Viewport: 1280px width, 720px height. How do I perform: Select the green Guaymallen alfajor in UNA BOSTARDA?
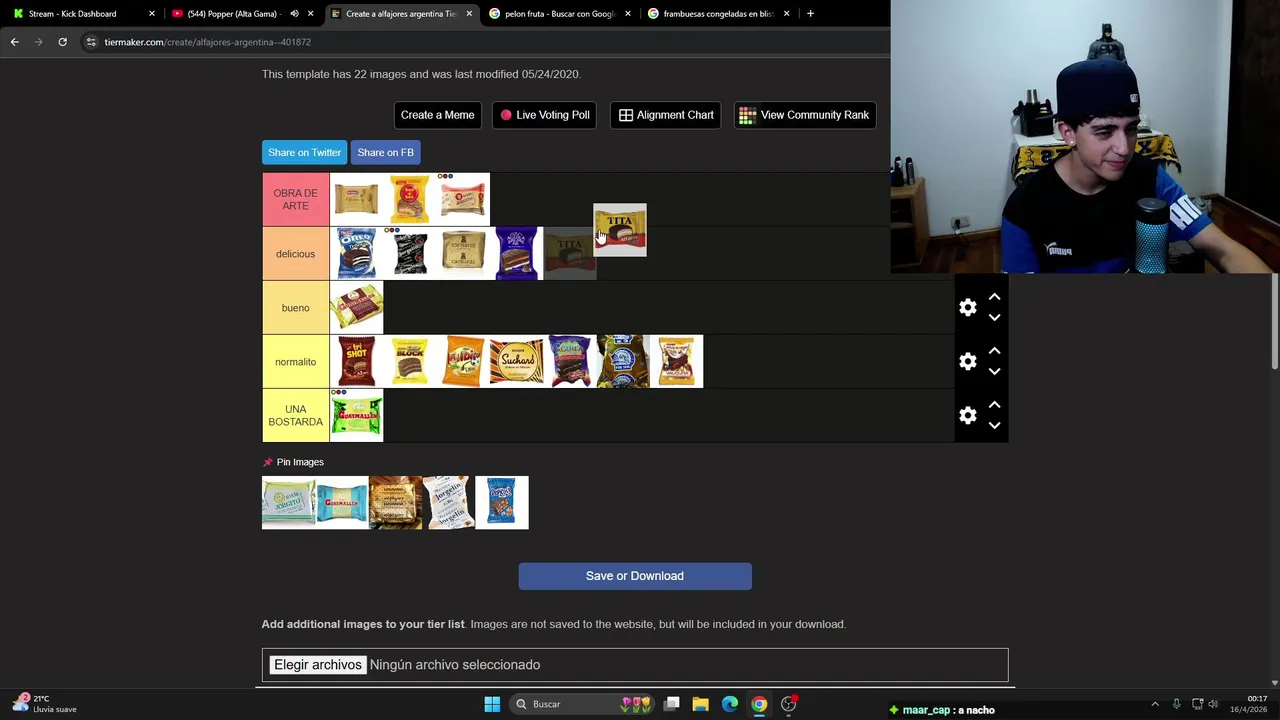tap(356, 416)
